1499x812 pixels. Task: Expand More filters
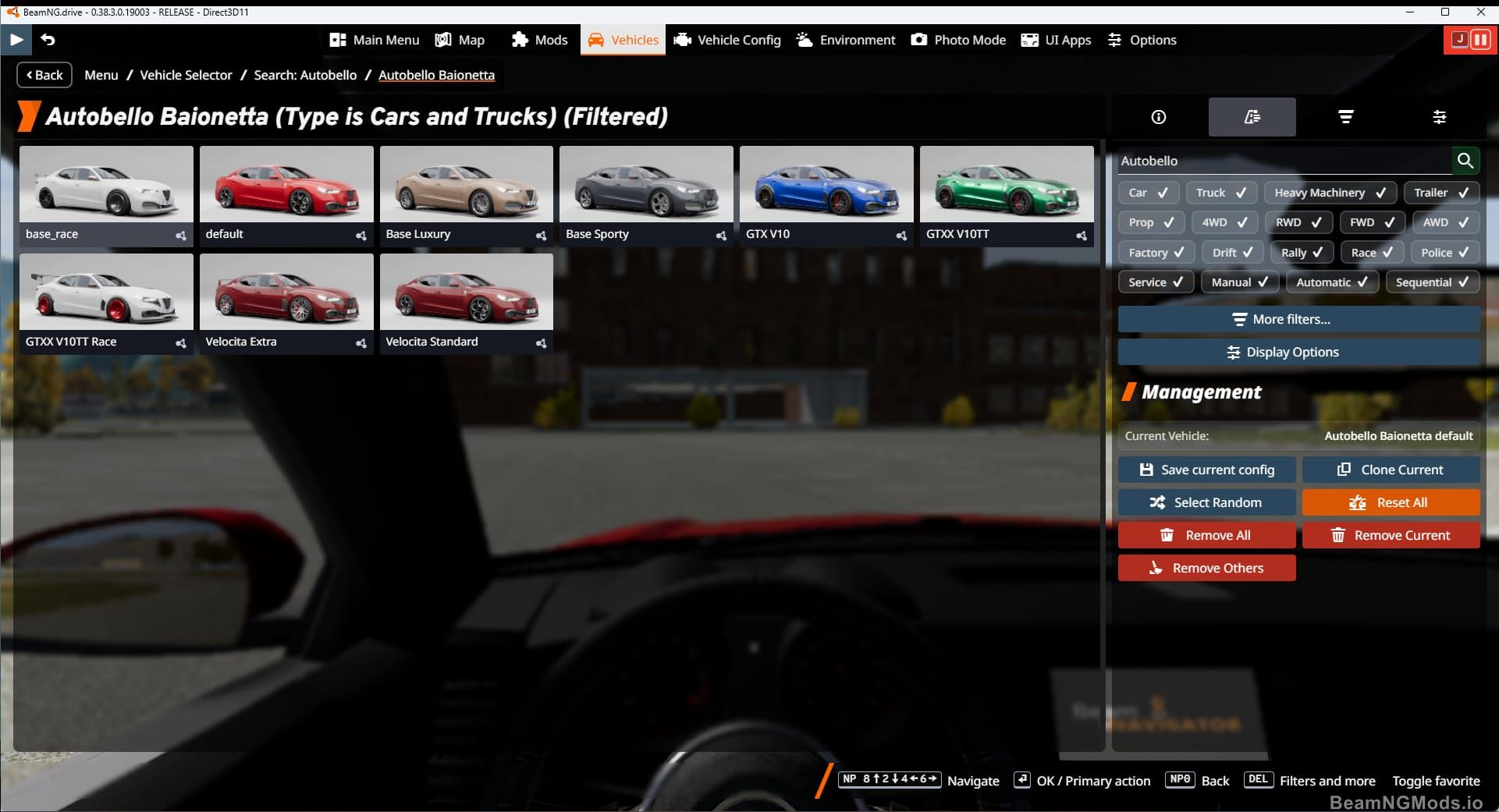coord(1298,319)
